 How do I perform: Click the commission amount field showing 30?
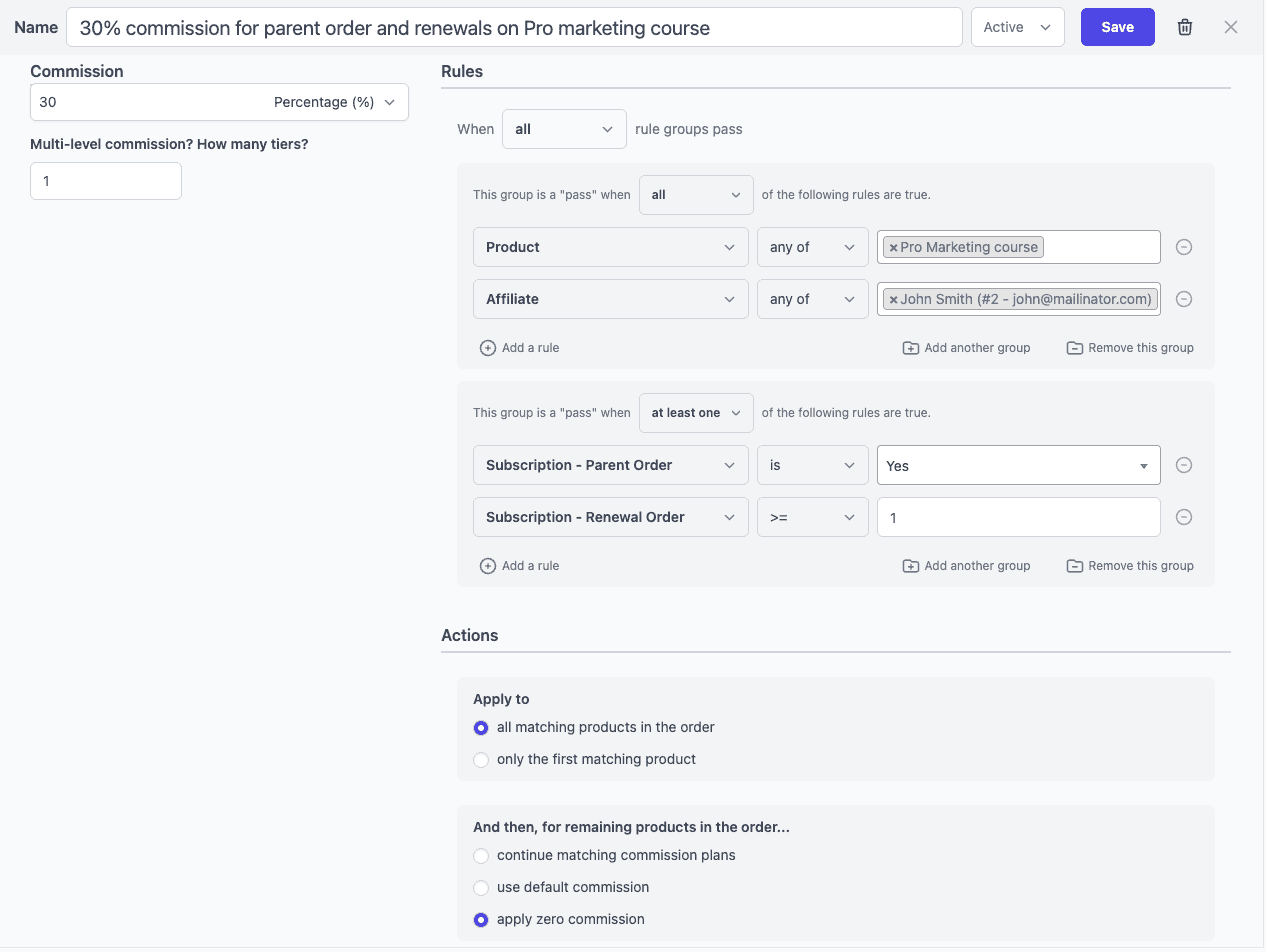tap(148, 102)
